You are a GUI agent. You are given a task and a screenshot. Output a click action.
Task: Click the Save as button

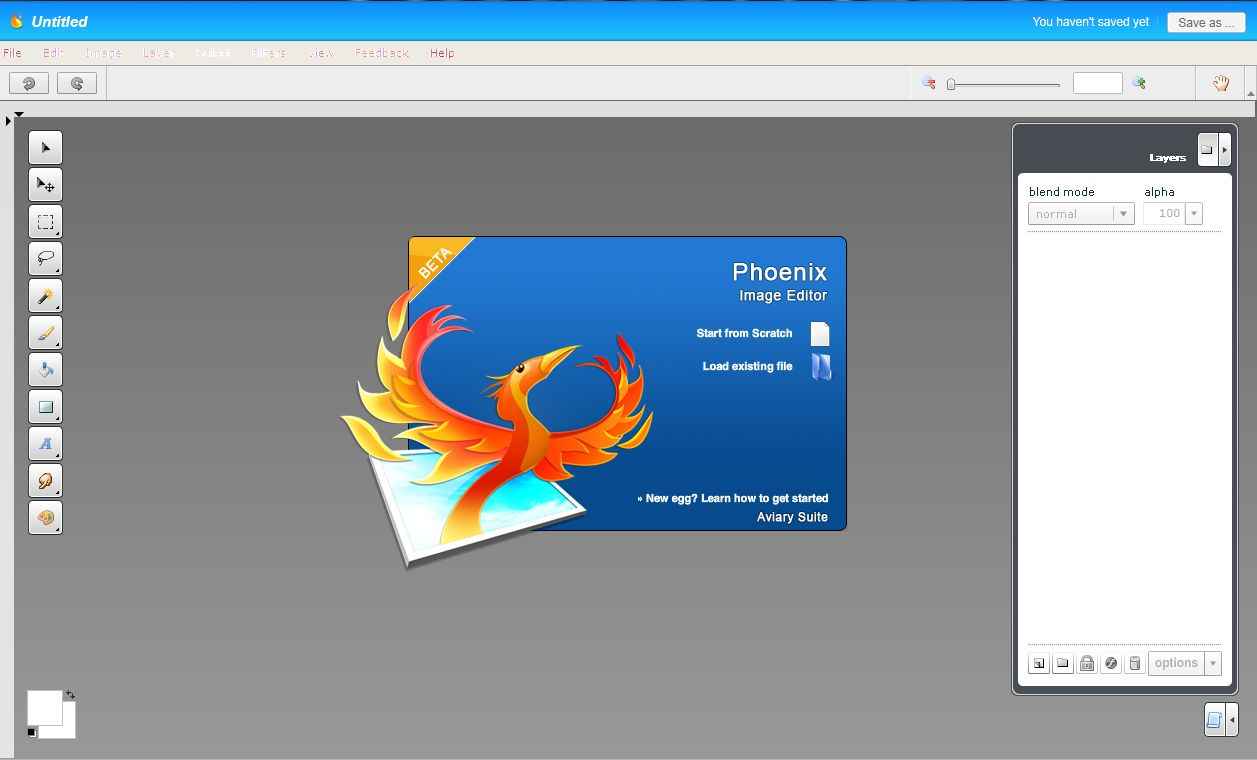point(1205,22)
